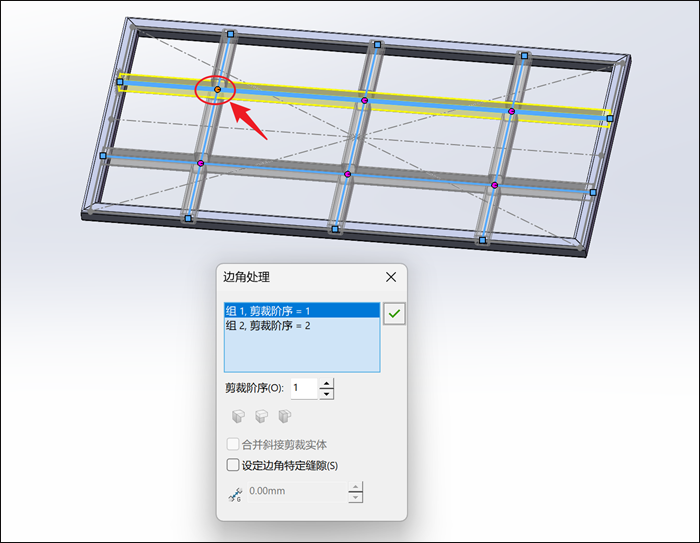Increase 剪裁阶序 with the up arrow
Viewport: 700px width, 543px height.
[x=327, y=384]
